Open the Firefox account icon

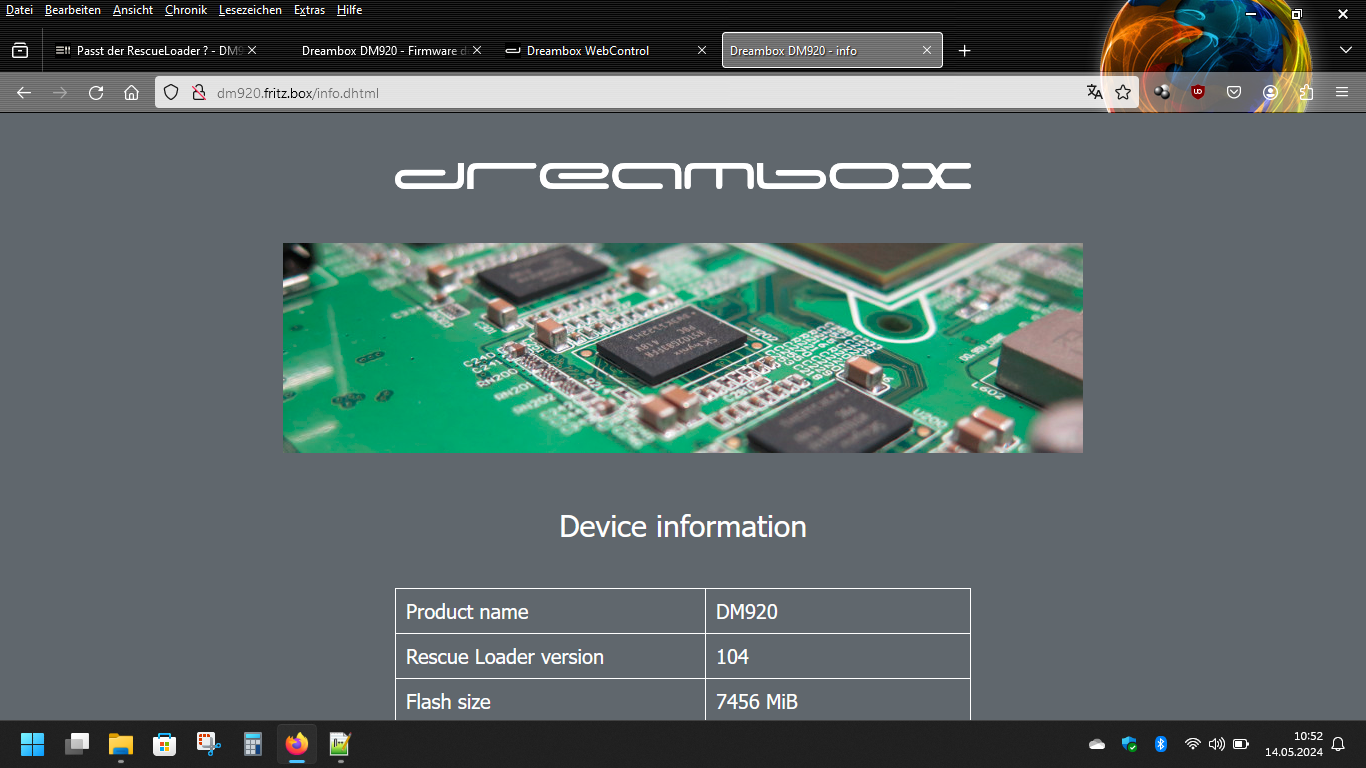[1270, 92]
